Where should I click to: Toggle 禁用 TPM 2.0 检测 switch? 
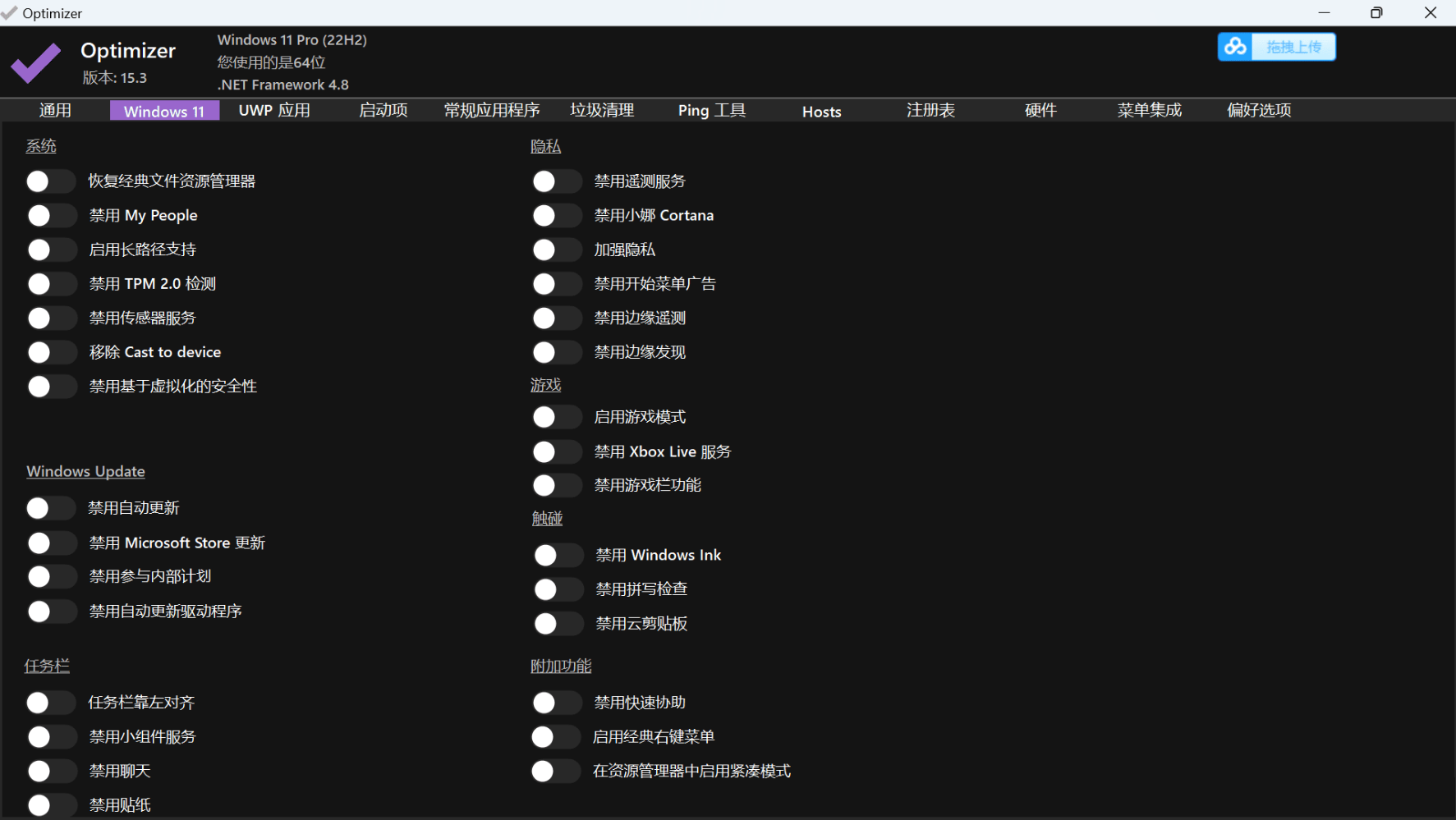point(51,284)
